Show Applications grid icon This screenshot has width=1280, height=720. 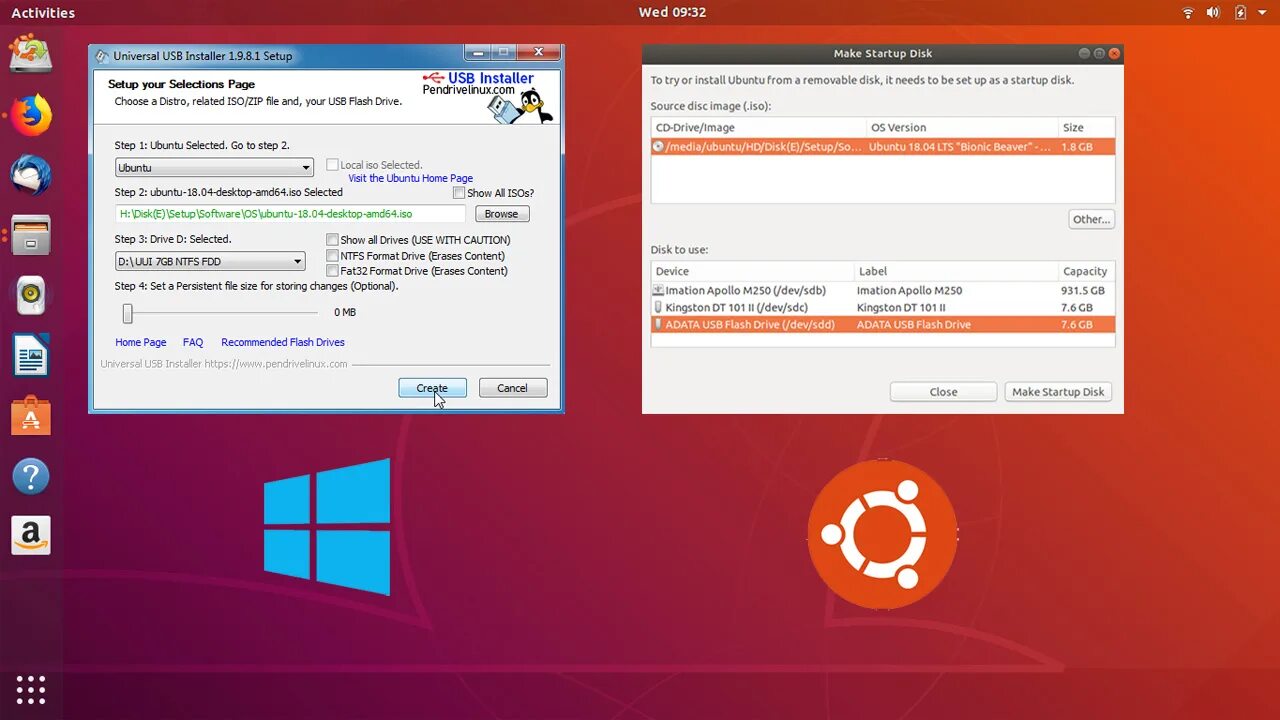[x=31, y=689]
